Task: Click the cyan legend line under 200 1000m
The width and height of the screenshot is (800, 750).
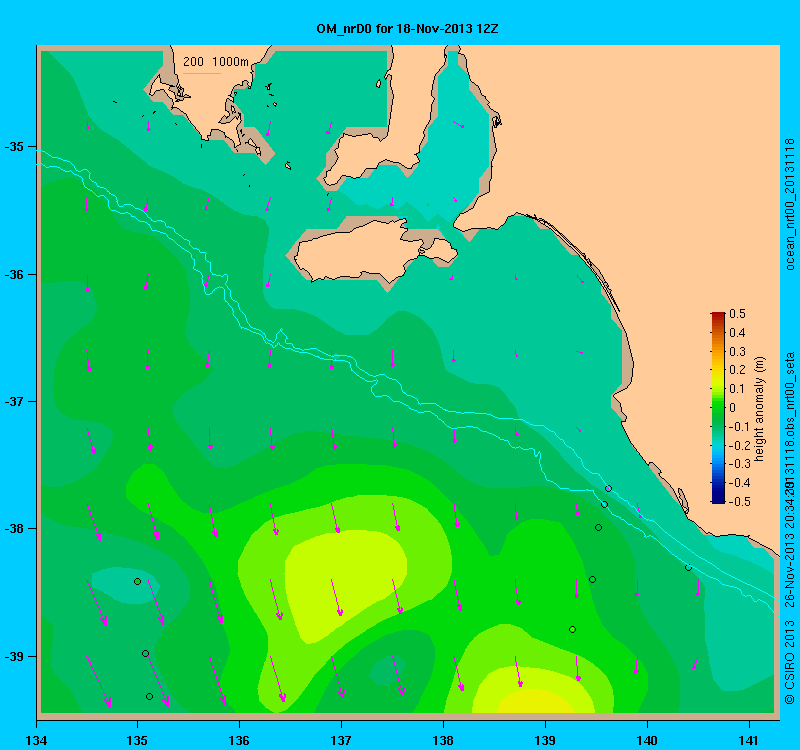Action: pos(202,73)
